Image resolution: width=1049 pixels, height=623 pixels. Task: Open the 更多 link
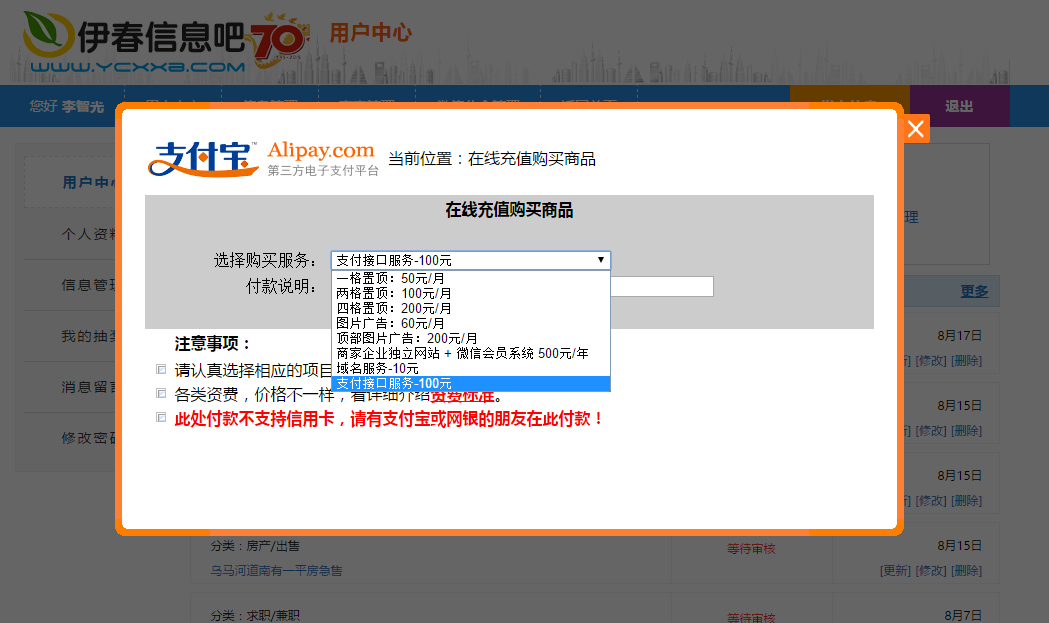tap(974, 291)
